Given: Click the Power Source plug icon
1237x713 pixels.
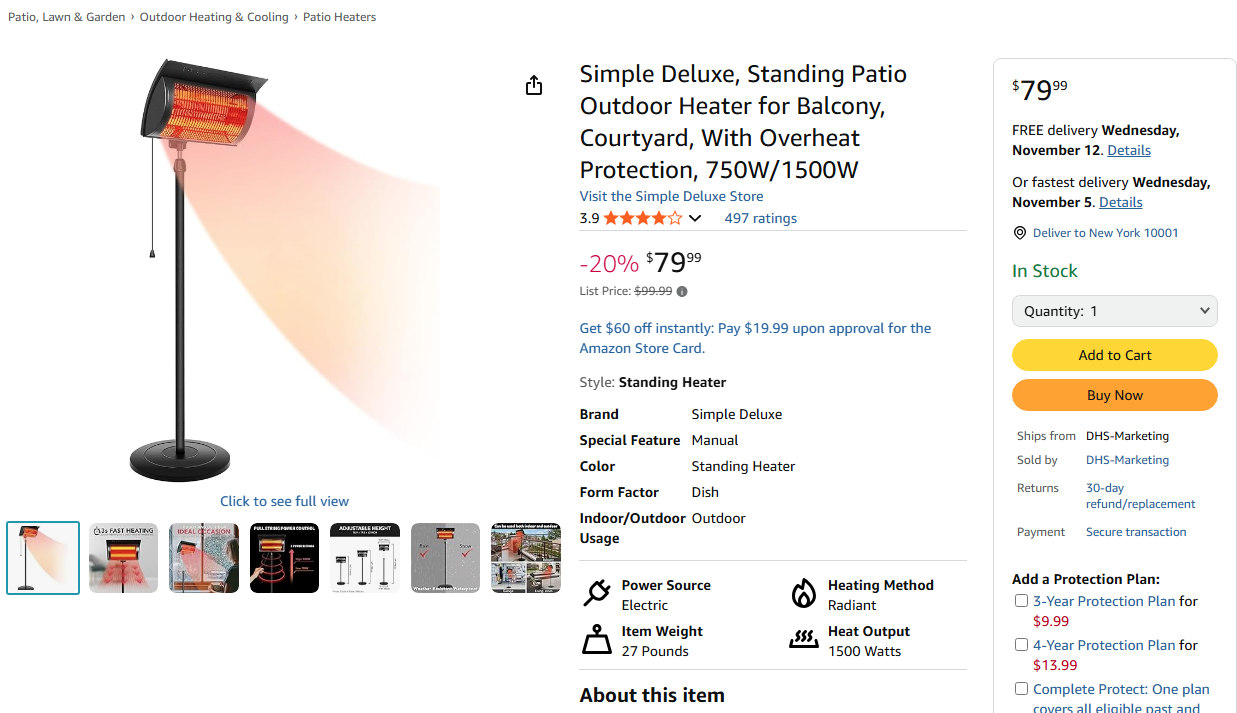Looking at the screenshot, I should click(x=597, y=594).
